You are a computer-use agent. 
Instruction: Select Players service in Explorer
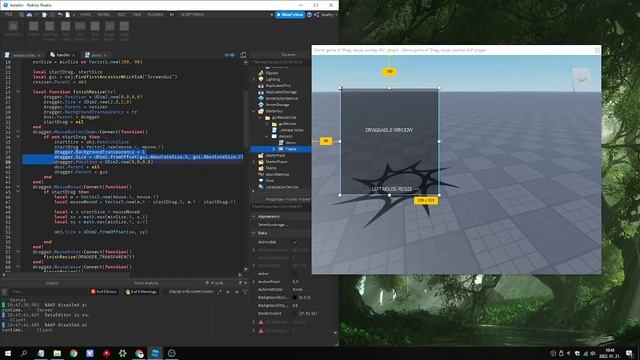(x=271, y=73)
